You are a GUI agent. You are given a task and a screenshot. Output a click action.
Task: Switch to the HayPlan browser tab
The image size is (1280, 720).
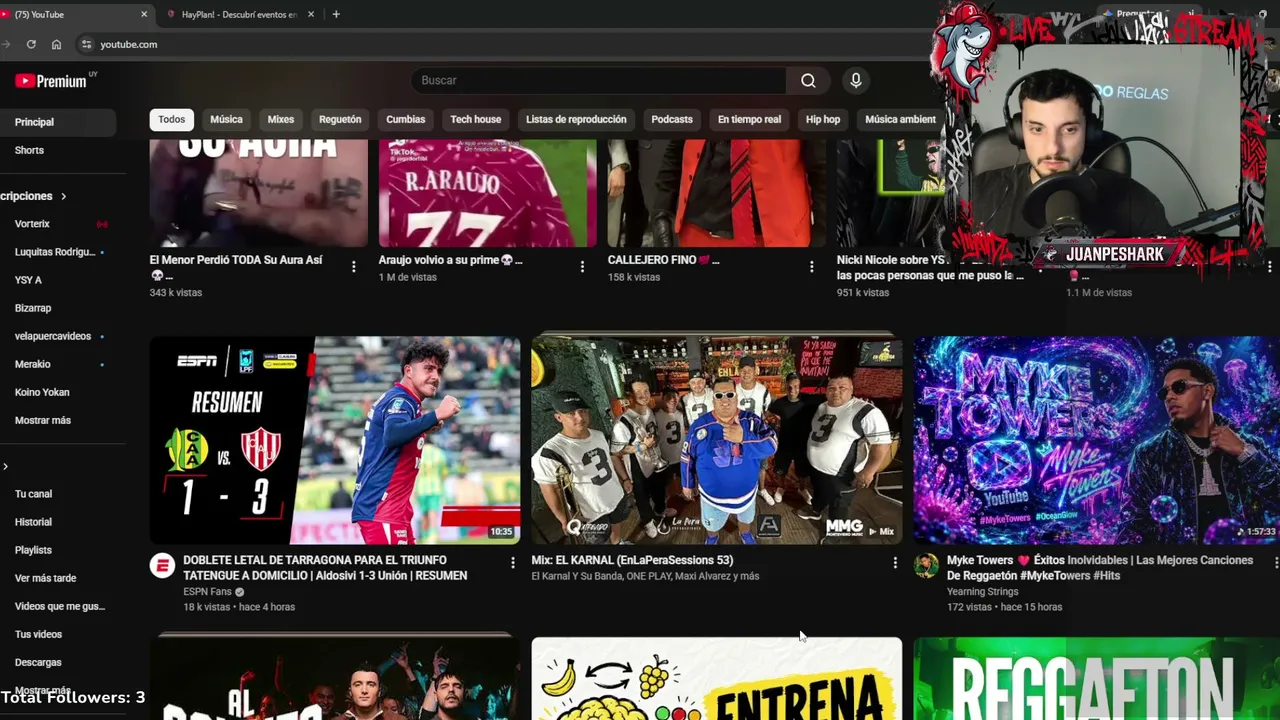240,14
